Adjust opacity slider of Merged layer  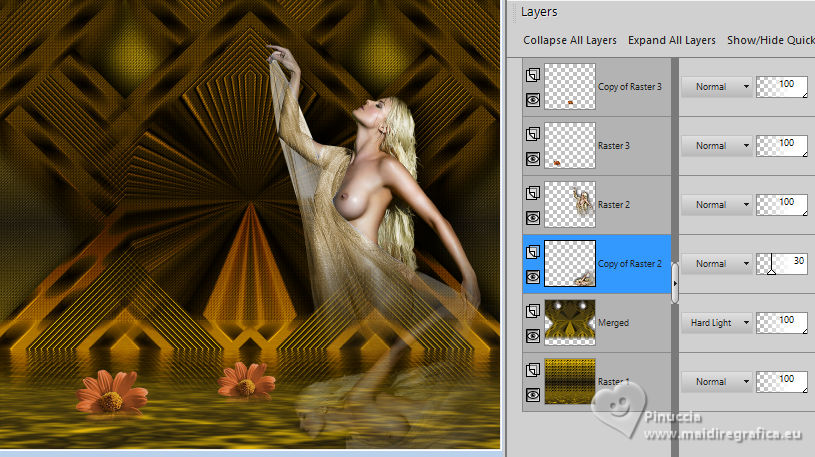coord(782,323)
